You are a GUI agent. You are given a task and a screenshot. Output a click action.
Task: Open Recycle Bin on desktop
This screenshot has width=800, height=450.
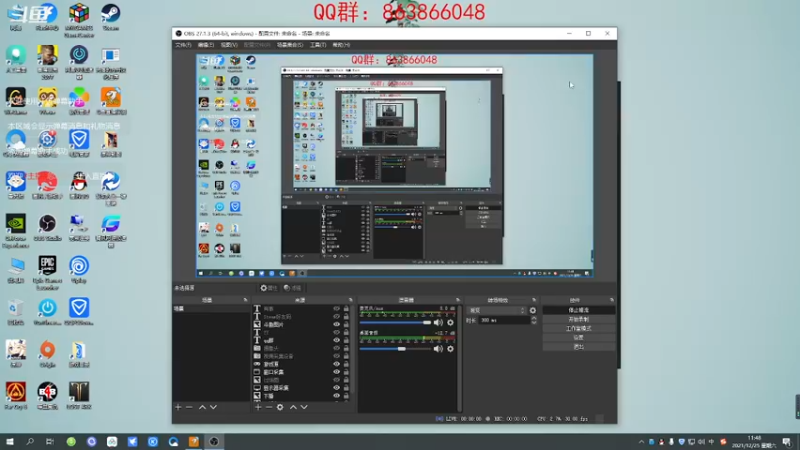tap(16, 311)
